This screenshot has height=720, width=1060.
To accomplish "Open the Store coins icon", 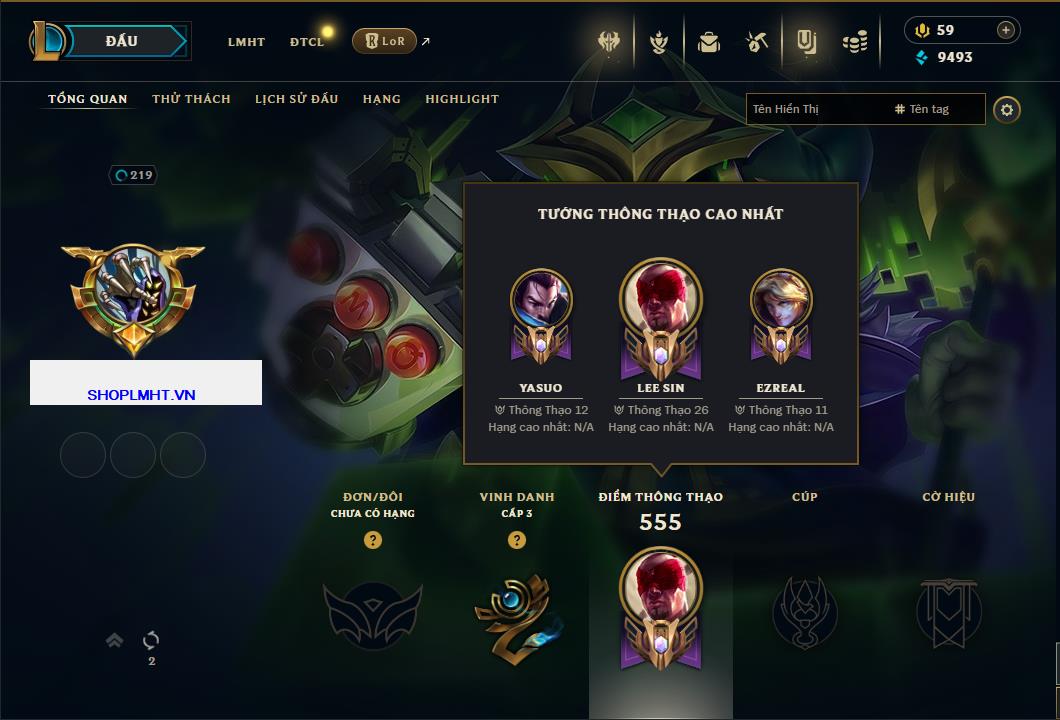I will click(x=855, y=43).
